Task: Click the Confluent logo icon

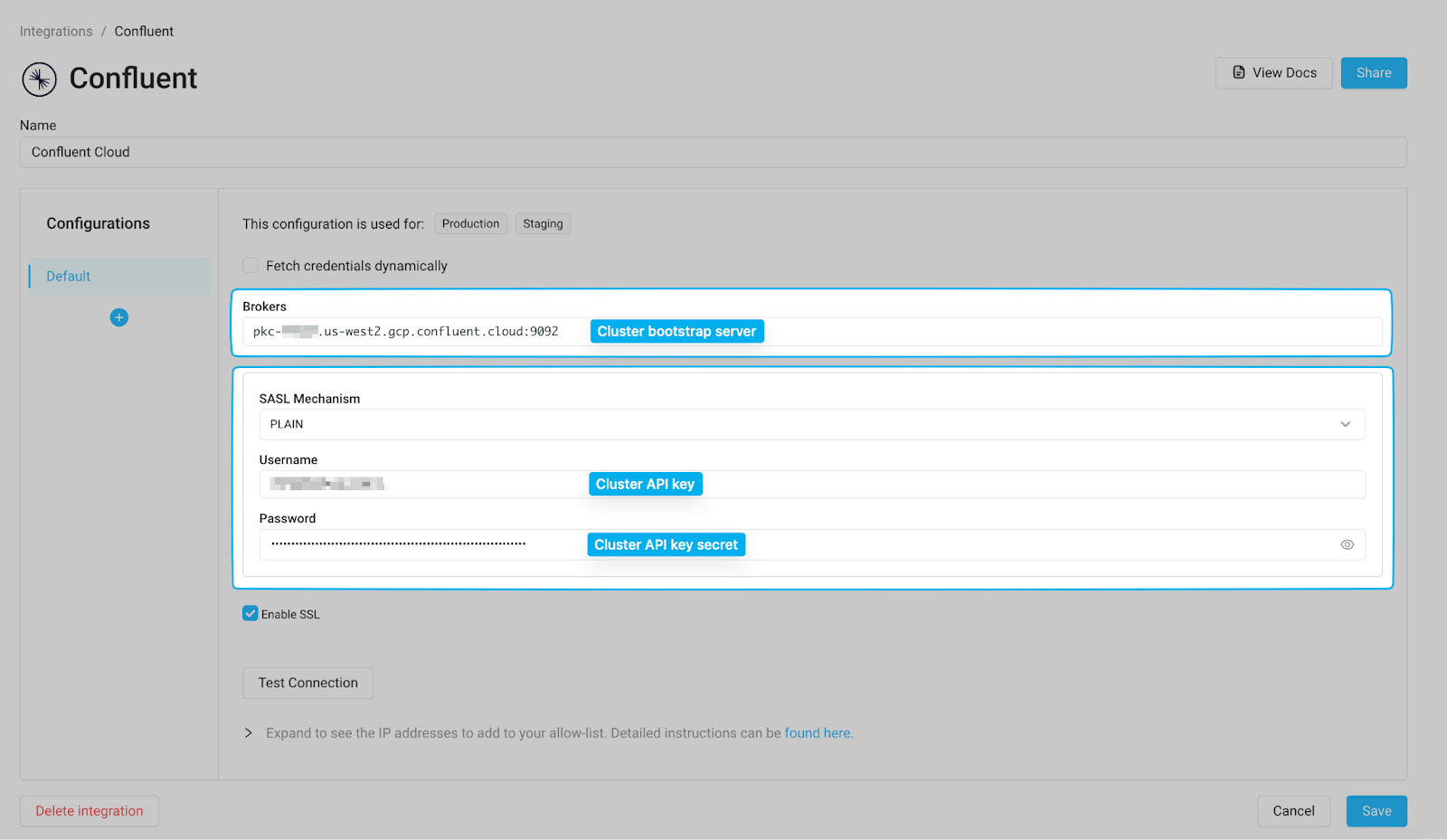Action: coord(39,80)
